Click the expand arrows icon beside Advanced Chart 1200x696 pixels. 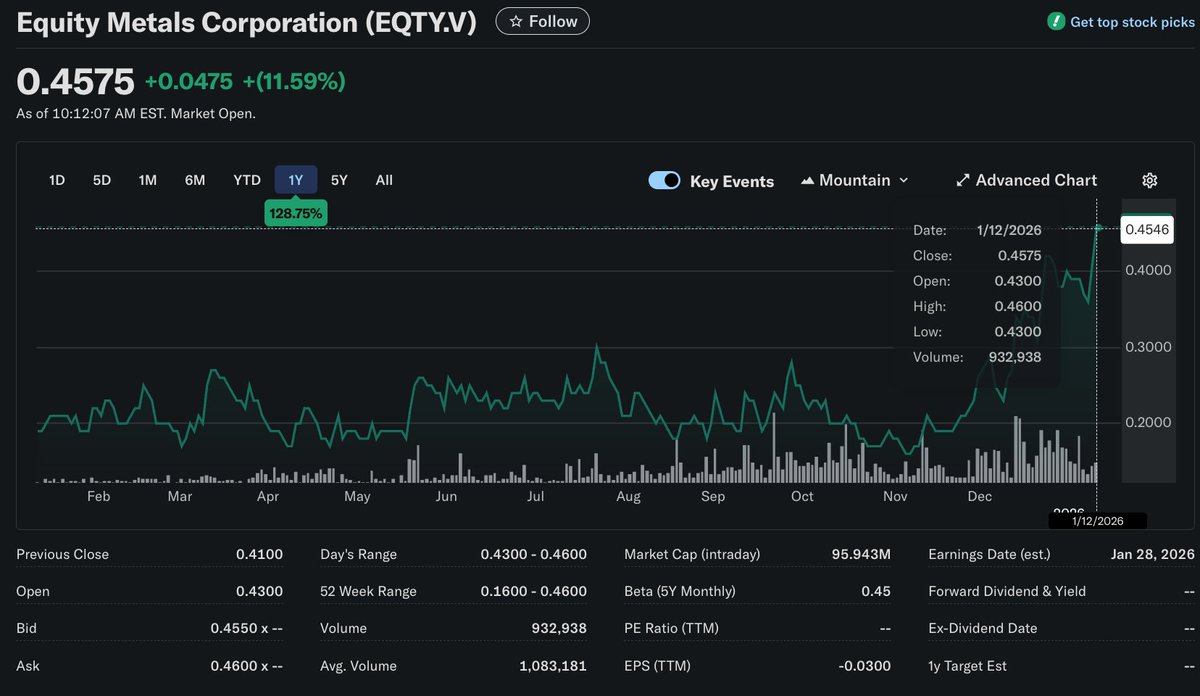963,180
